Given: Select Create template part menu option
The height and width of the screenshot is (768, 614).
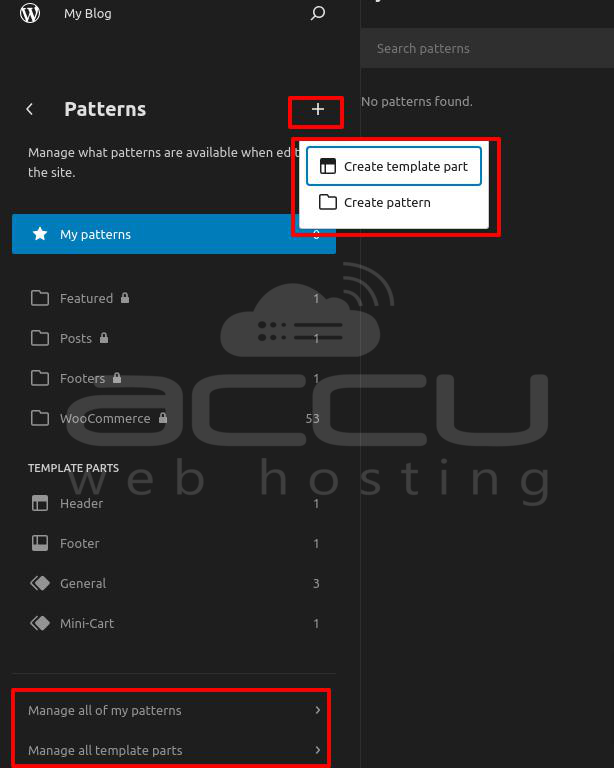Looking at the screenshot, I should (394, 167).
